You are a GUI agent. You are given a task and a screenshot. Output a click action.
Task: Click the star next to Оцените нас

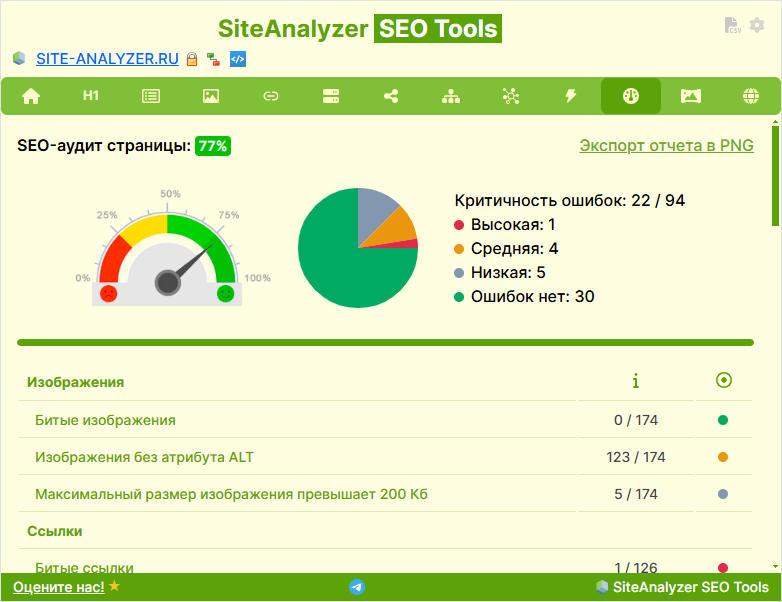point(115,586)
